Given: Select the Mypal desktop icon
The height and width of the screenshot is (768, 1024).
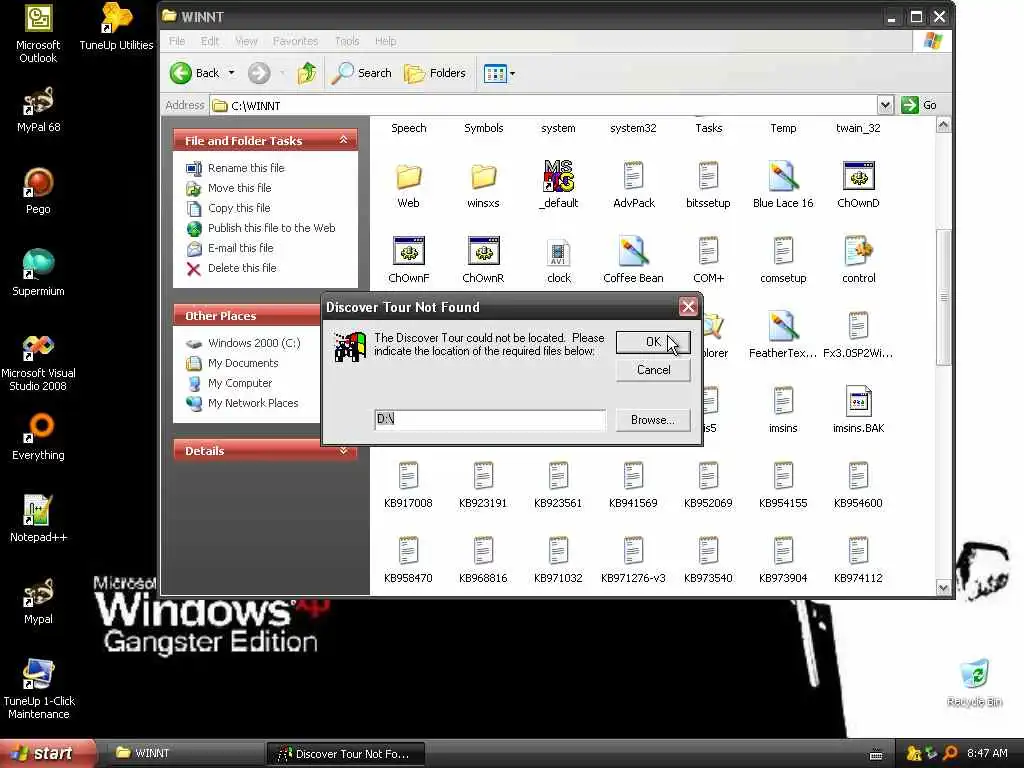Looking at the screenshot, I should tap(38, 601).
